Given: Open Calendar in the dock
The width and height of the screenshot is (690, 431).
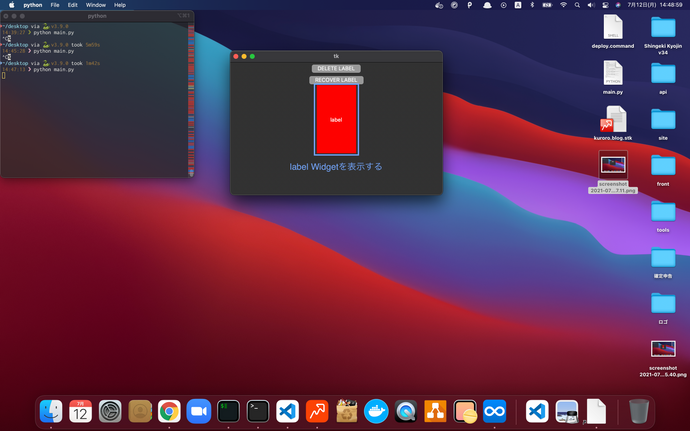Looking at the screenshot, I should 81,411.
